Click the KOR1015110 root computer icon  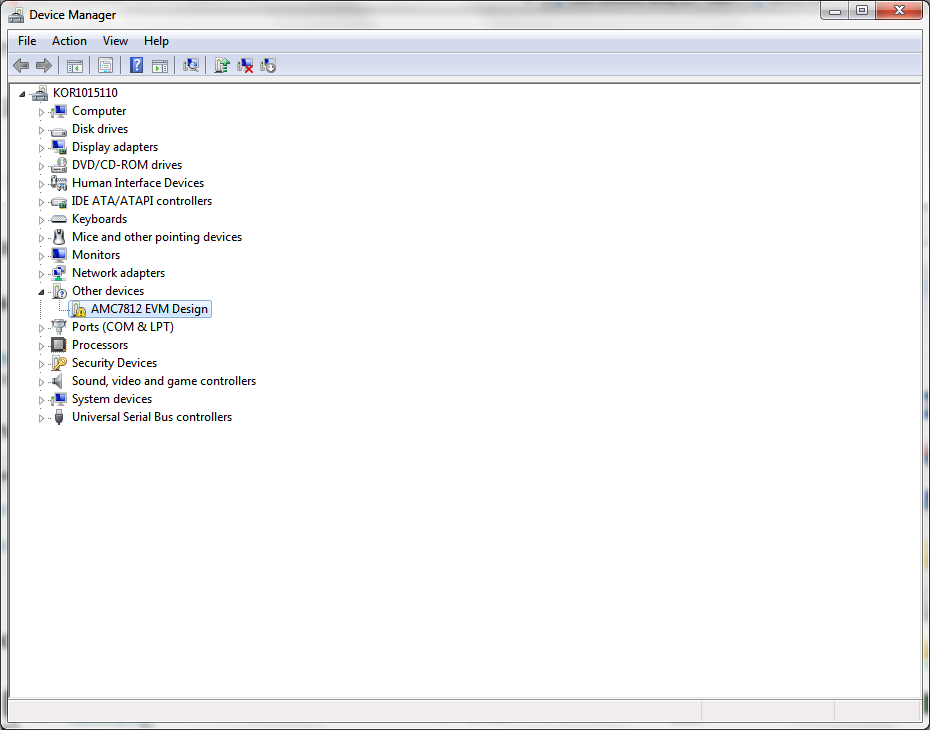40,93
